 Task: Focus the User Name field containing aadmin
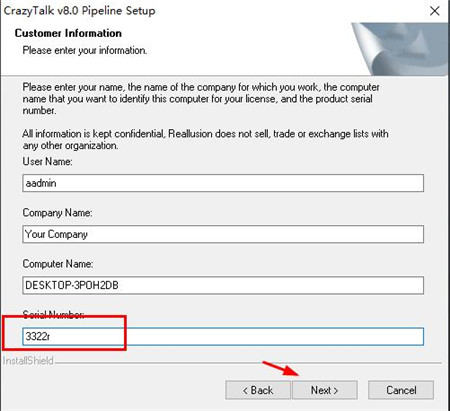click(x=223, y=183)
